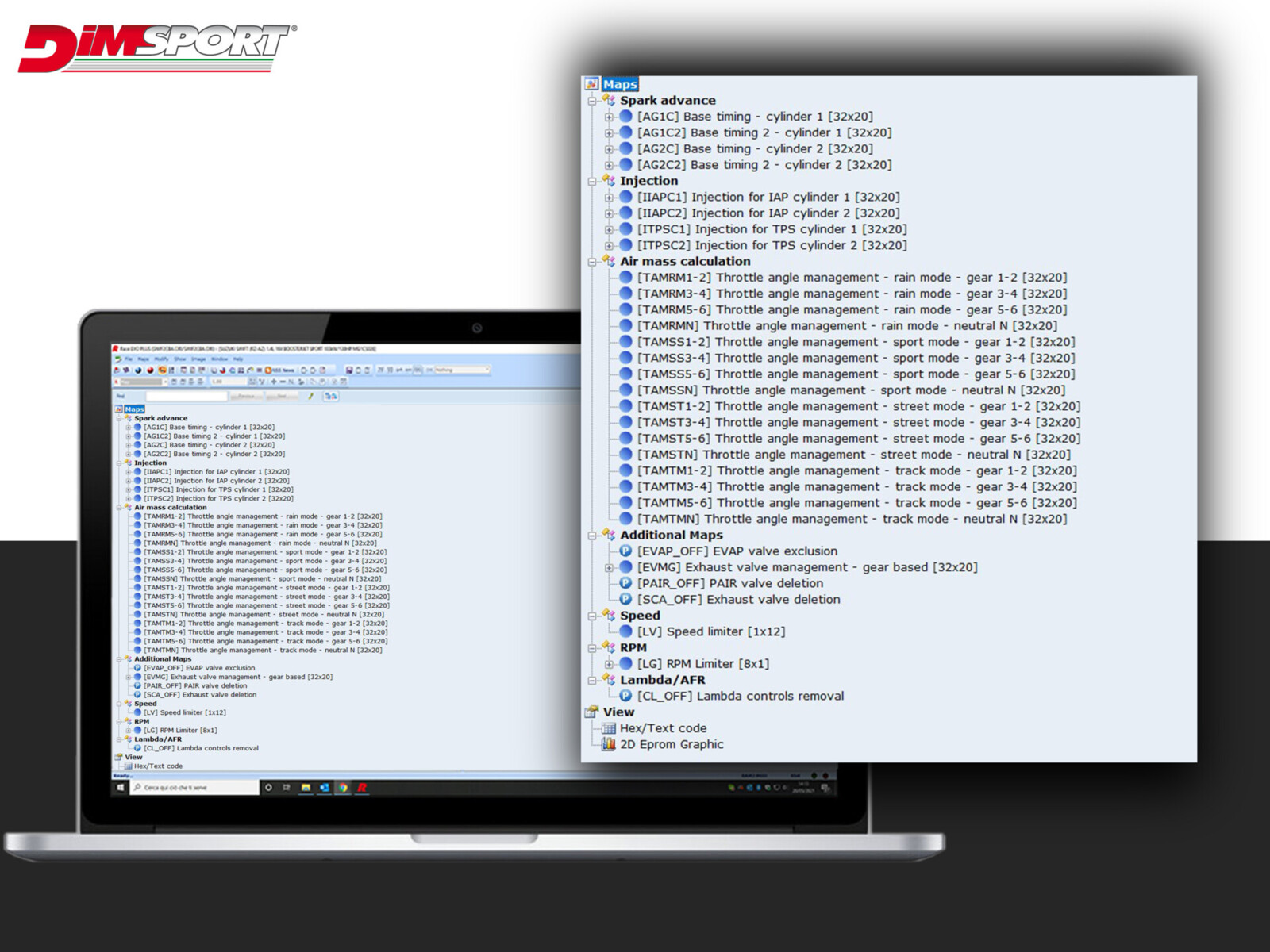Click the Hex/Text code grid icon in enlarged panel

pyautogui.click(x=609, y=728)
